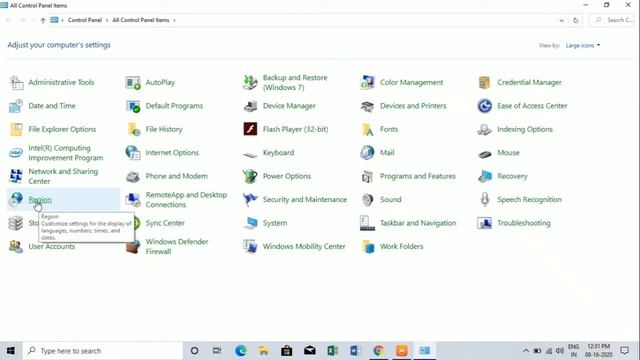Open the User Accounts link
Viewport: 640px width, 360px height.
coord(52,247)
